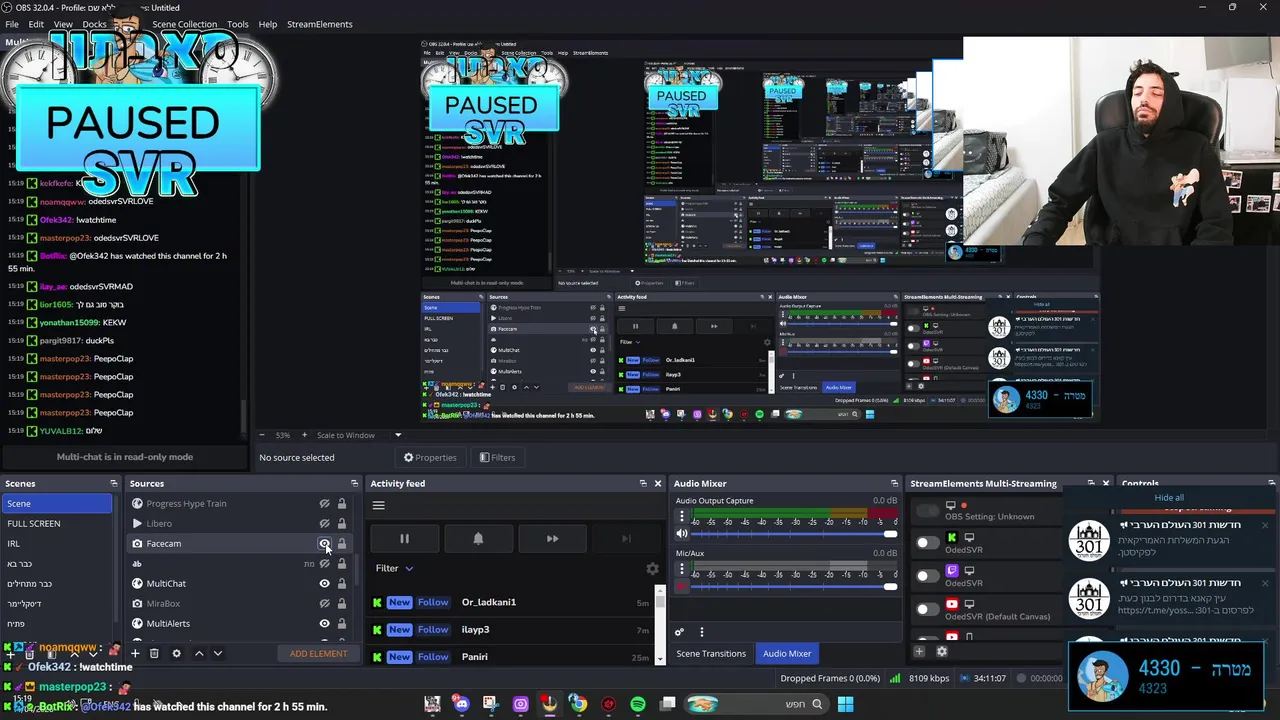Dismiss the first 301 news notification
Image resolution: width=1280 pixels, height=720 pixels.
click(1264, 525)
